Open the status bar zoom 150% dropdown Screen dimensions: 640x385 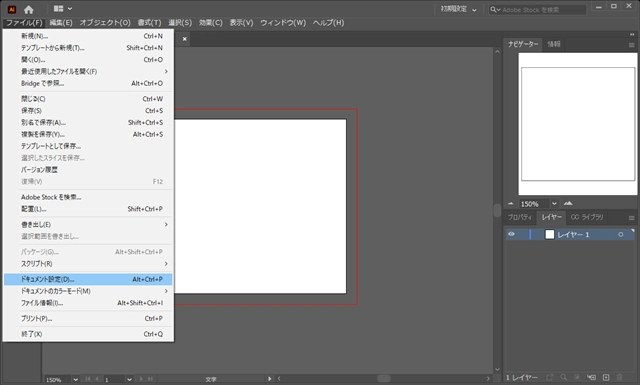point(76,379)
